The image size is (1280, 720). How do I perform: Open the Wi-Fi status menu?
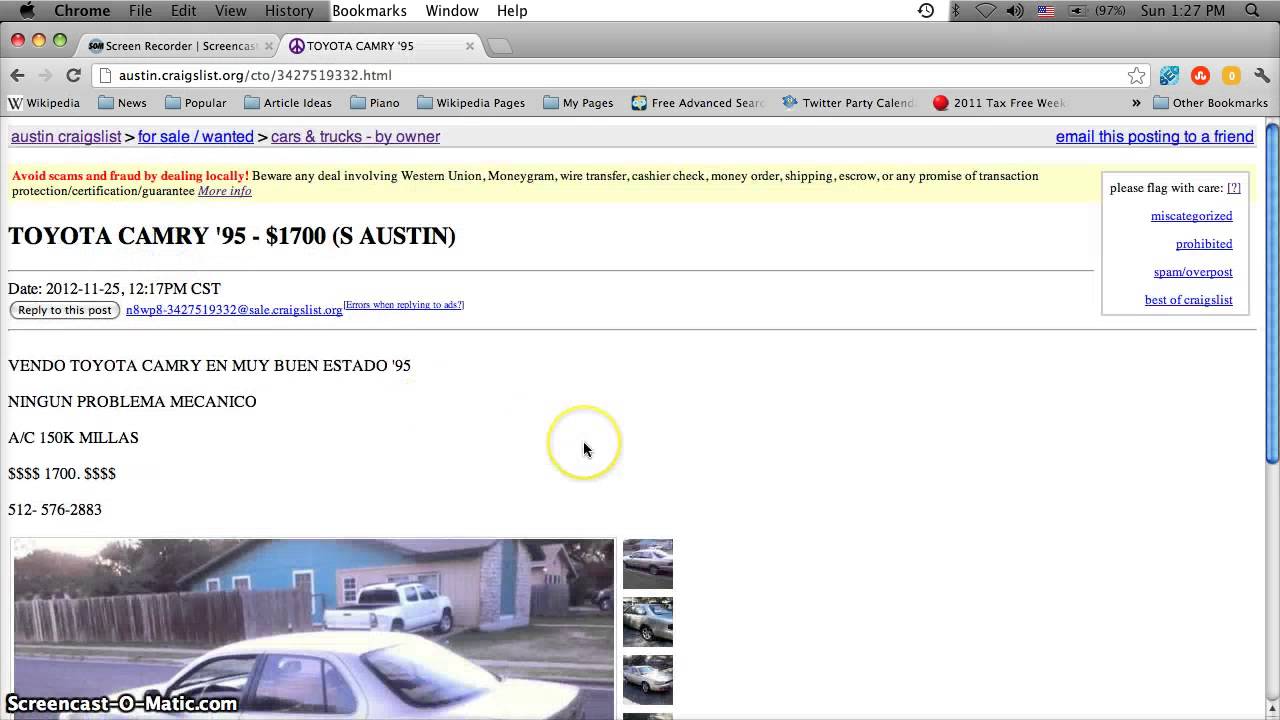[x=985, y=10]
